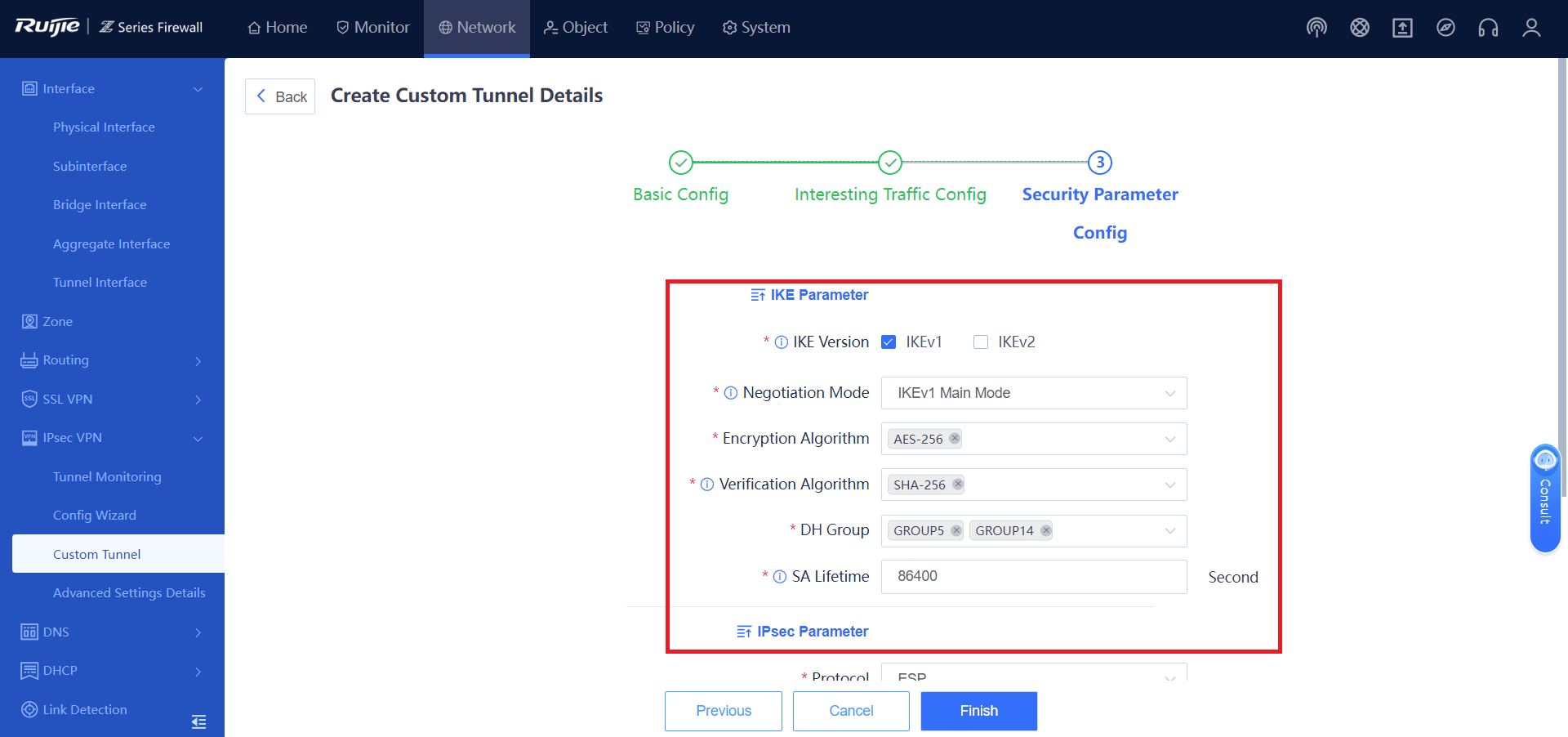This screenshot has width=1568, height=737.
Task: Click the SA Lifetime input field
Action: tap(1034, 577)
